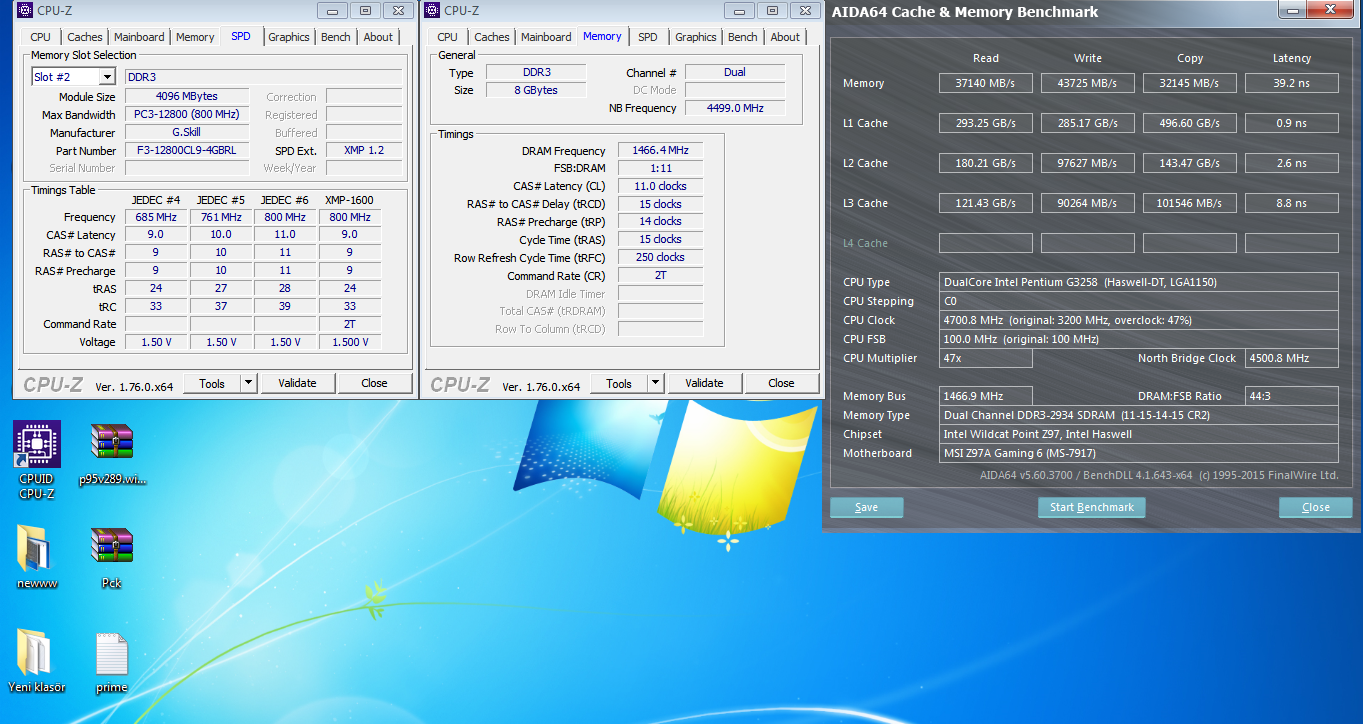The image size is (1363, 724).
Task: Click DRAM:FSB Ratio 44:3 value
Action: coord(1292,396)
